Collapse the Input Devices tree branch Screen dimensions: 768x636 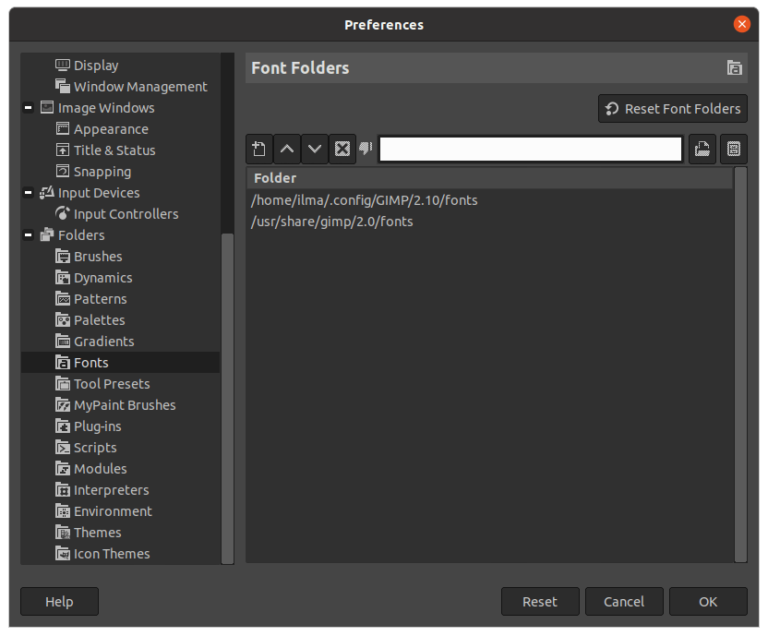coord(28,193)
